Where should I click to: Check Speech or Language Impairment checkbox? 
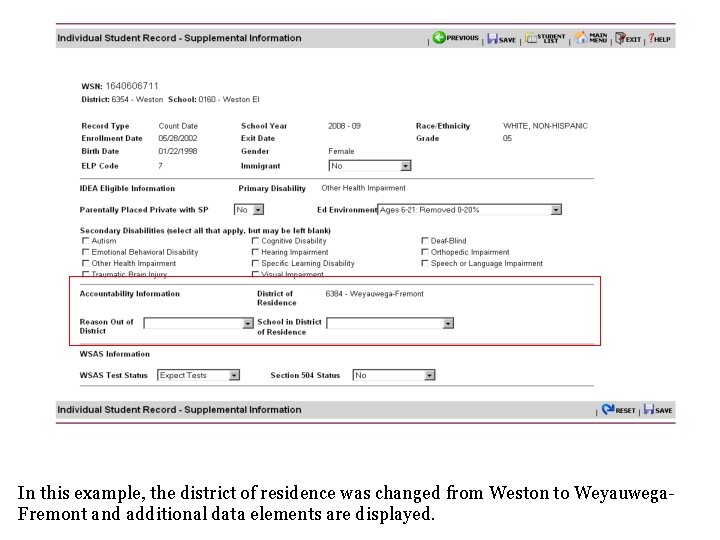(425, 263)
